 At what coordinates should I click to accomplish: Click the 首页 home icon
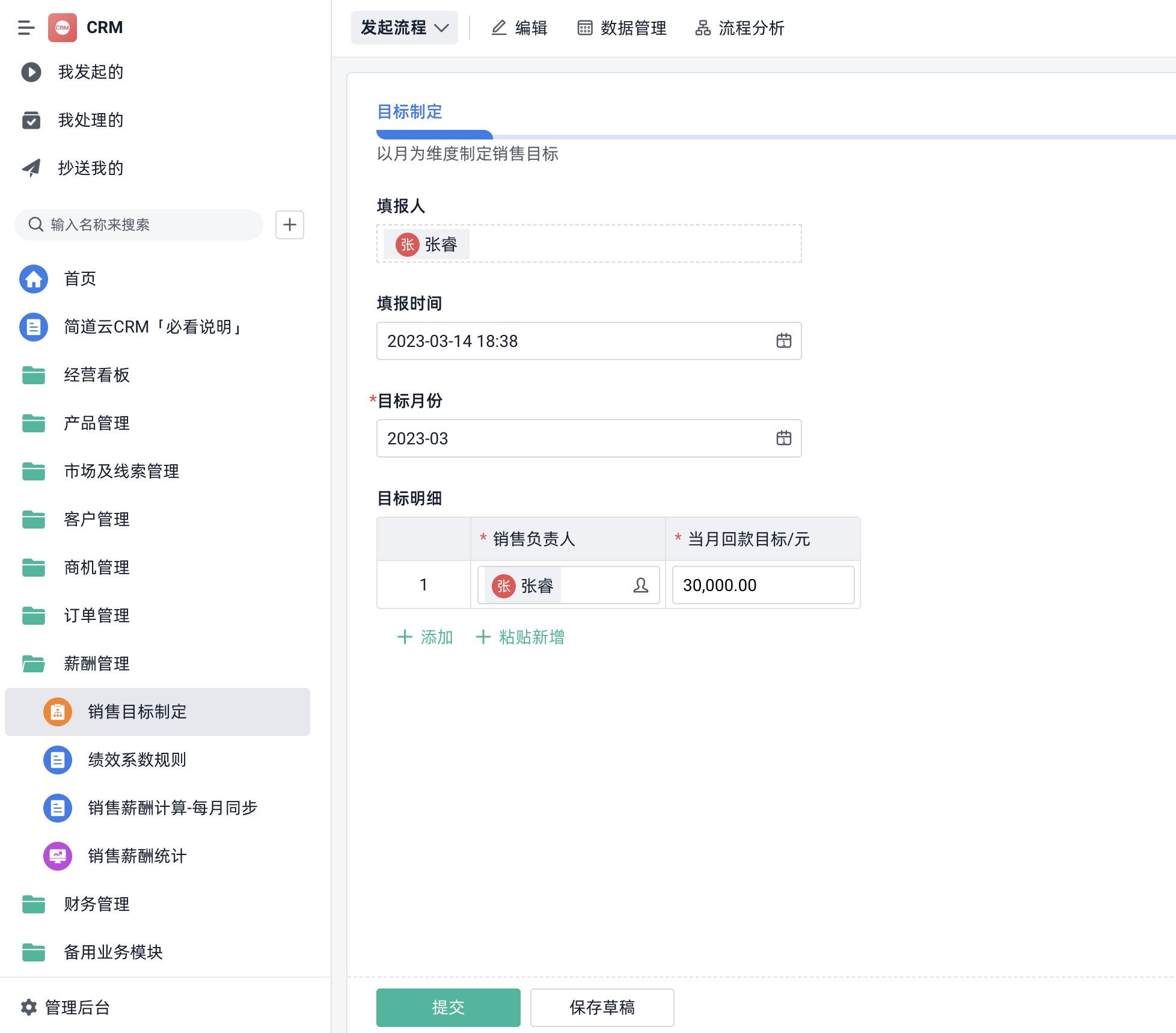(x=34, y=278)
